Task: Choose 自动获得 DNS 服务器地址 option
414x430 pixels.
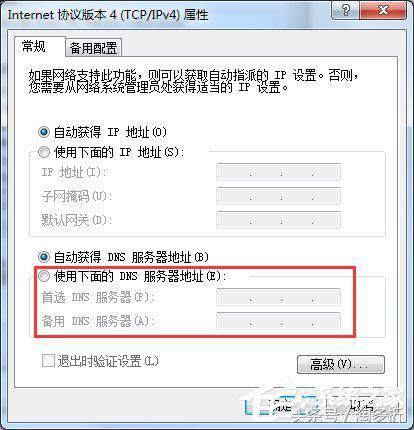Action: (44, 257)
